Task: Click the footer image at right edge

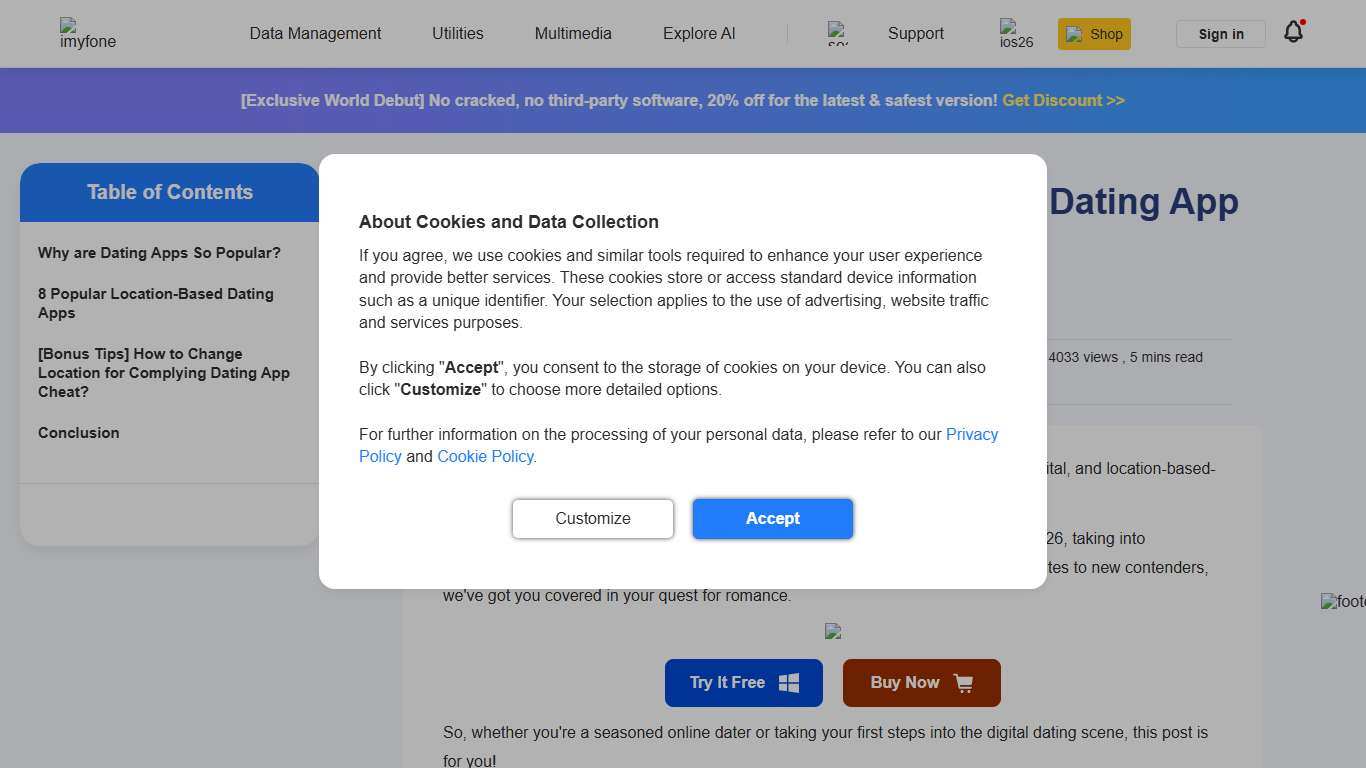Action: tap(1343, 602)
